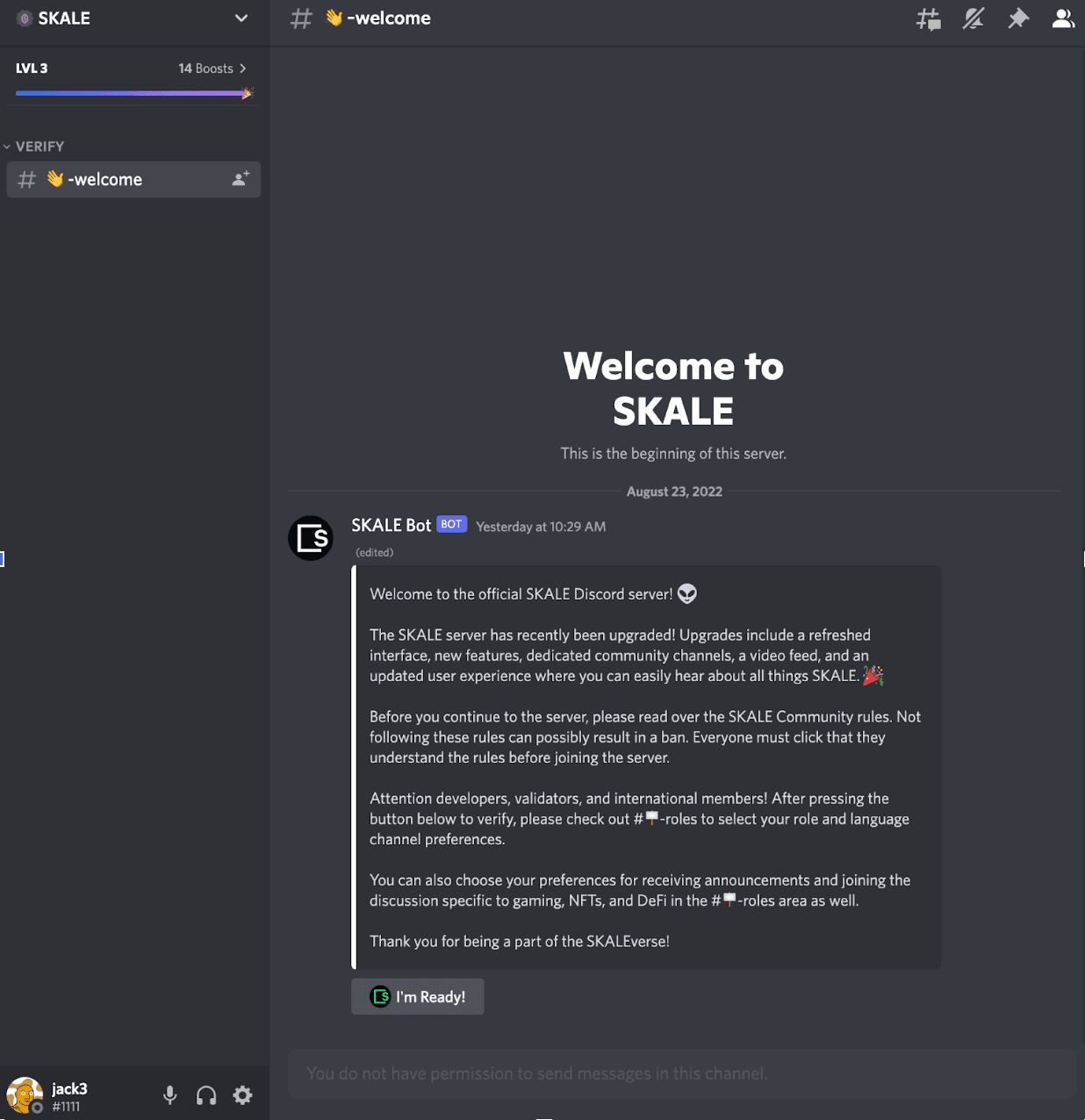
Task: Expand the 14 Boosts details
Action: (x=211, y=68)
